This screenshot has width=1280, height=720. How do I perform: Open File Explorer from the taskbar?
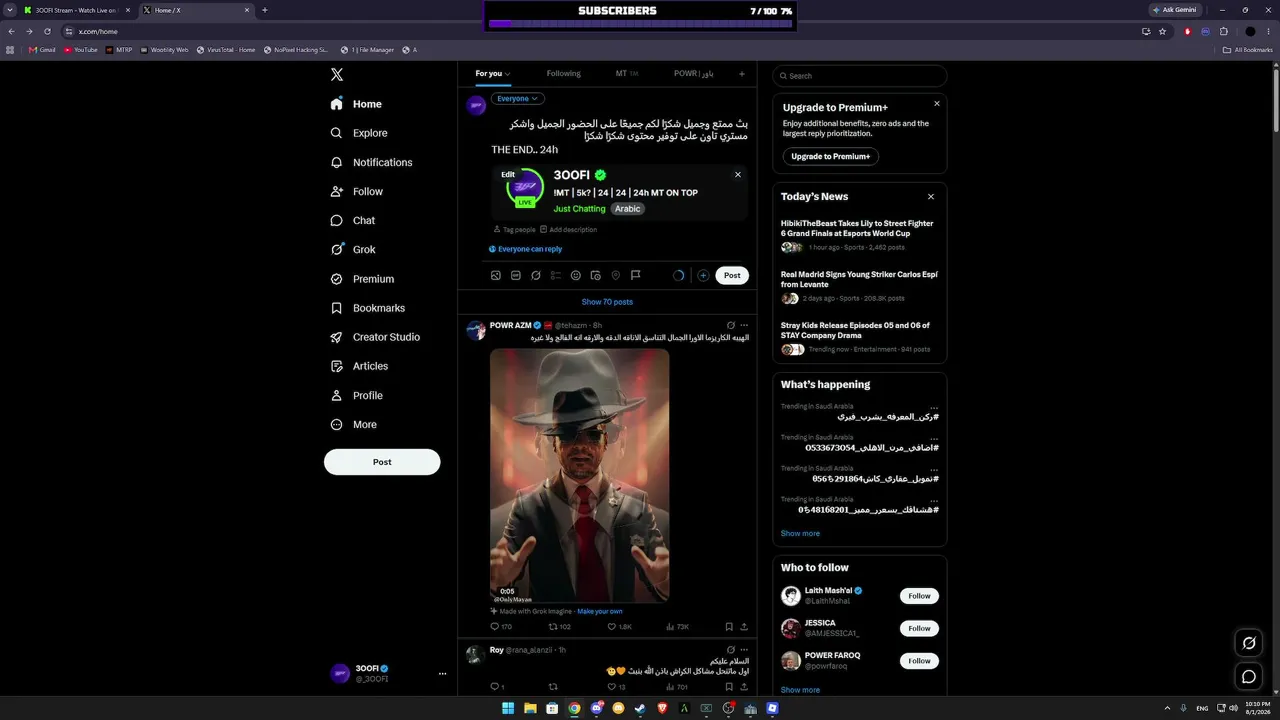click(530, 708)
